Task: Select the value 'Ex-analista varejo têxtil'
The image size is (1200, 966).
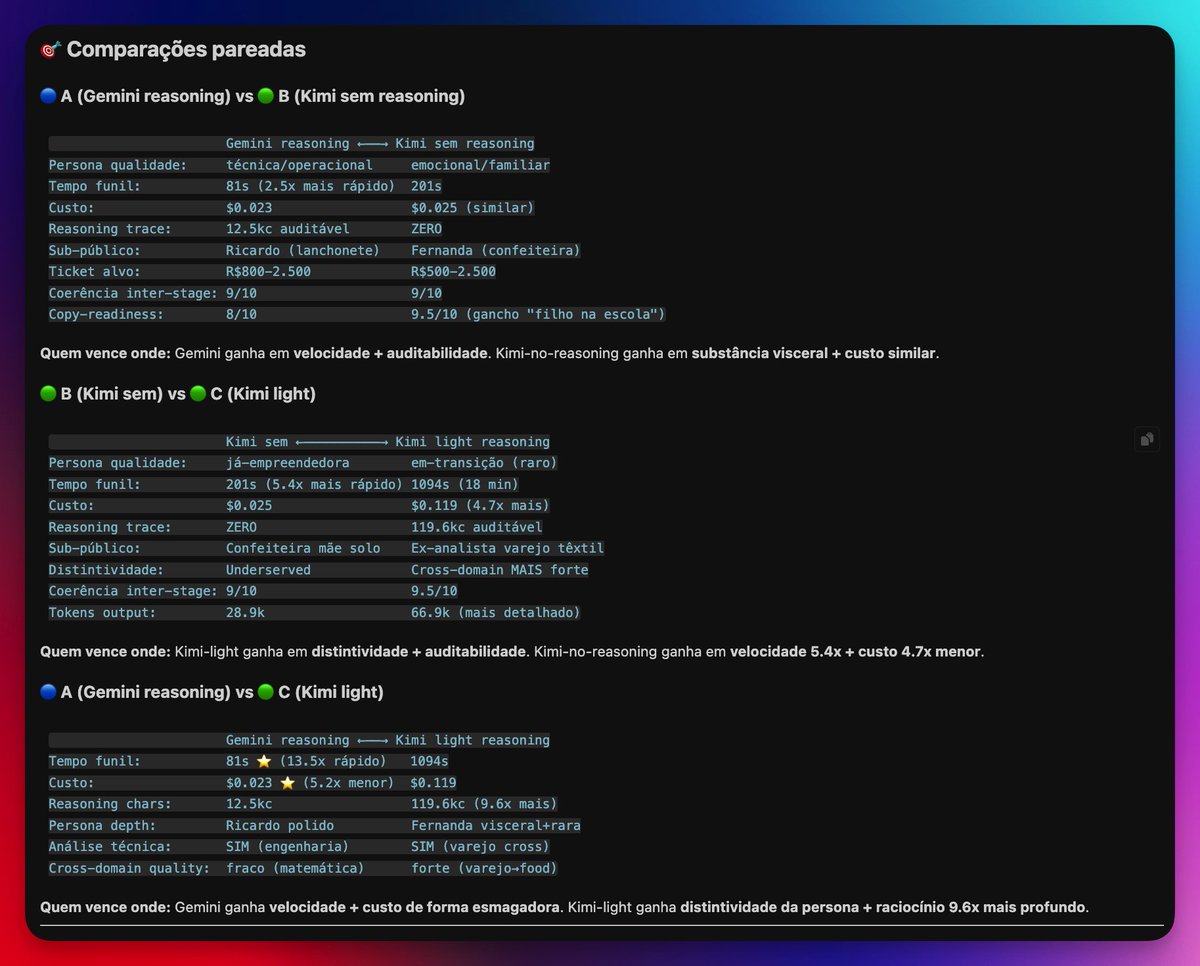Action: [x=507, y=548]
